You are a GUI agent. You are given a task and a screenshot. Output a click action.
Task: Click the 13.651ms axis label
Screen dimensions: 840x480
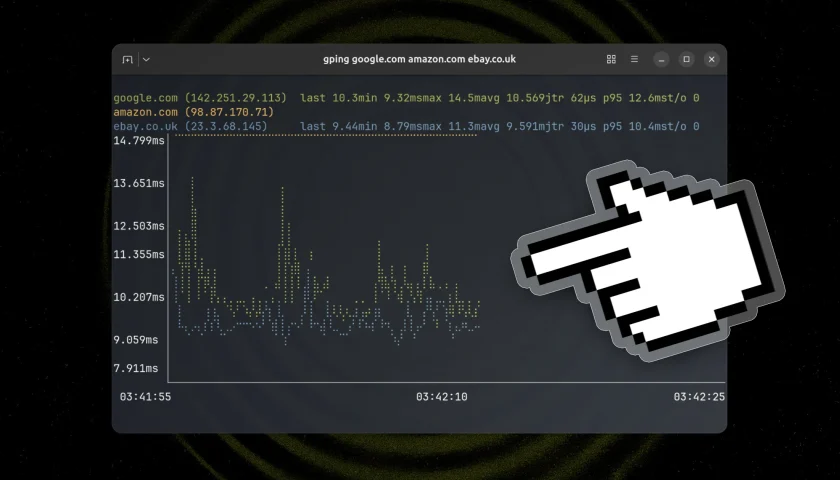tap(139, 183)
